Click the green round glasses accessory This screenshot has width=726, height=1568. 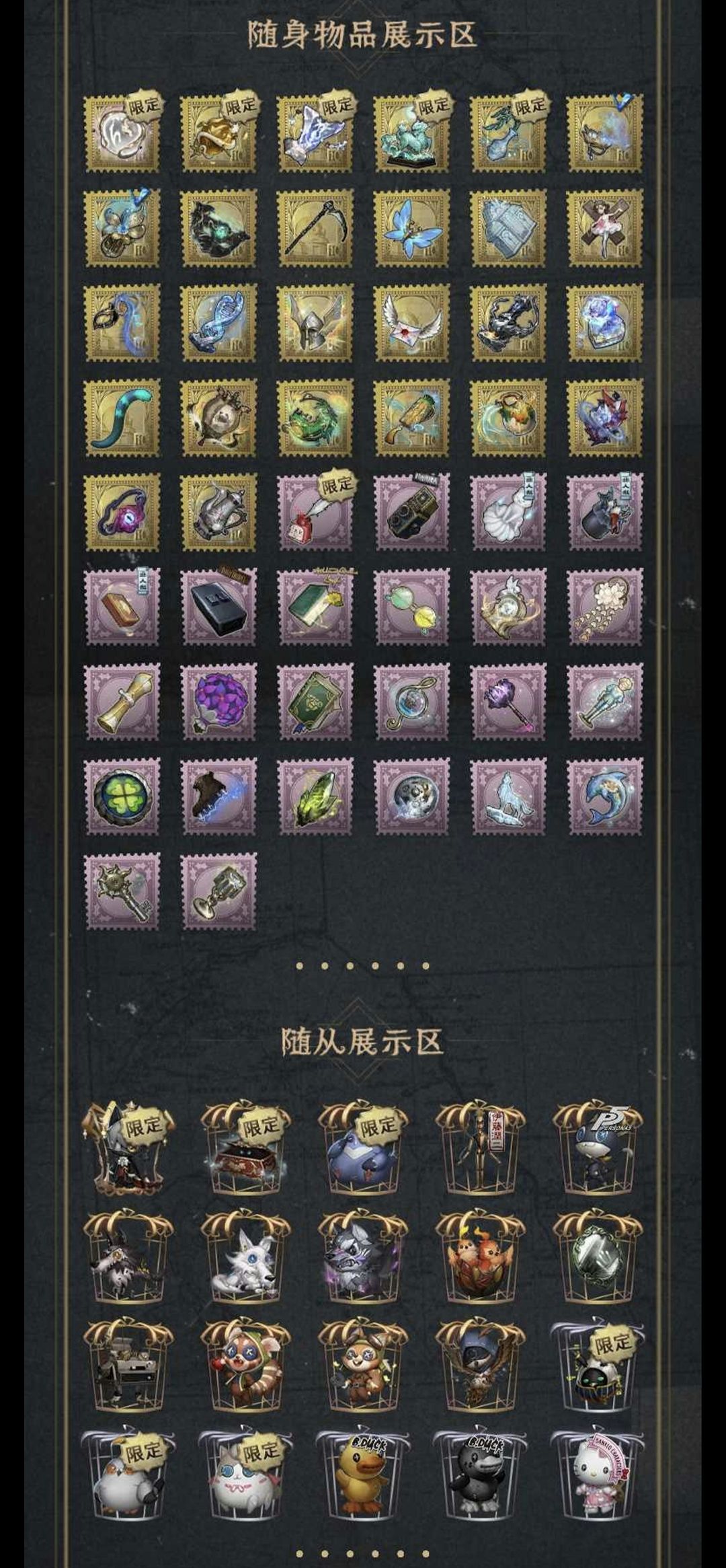[411, 607]
